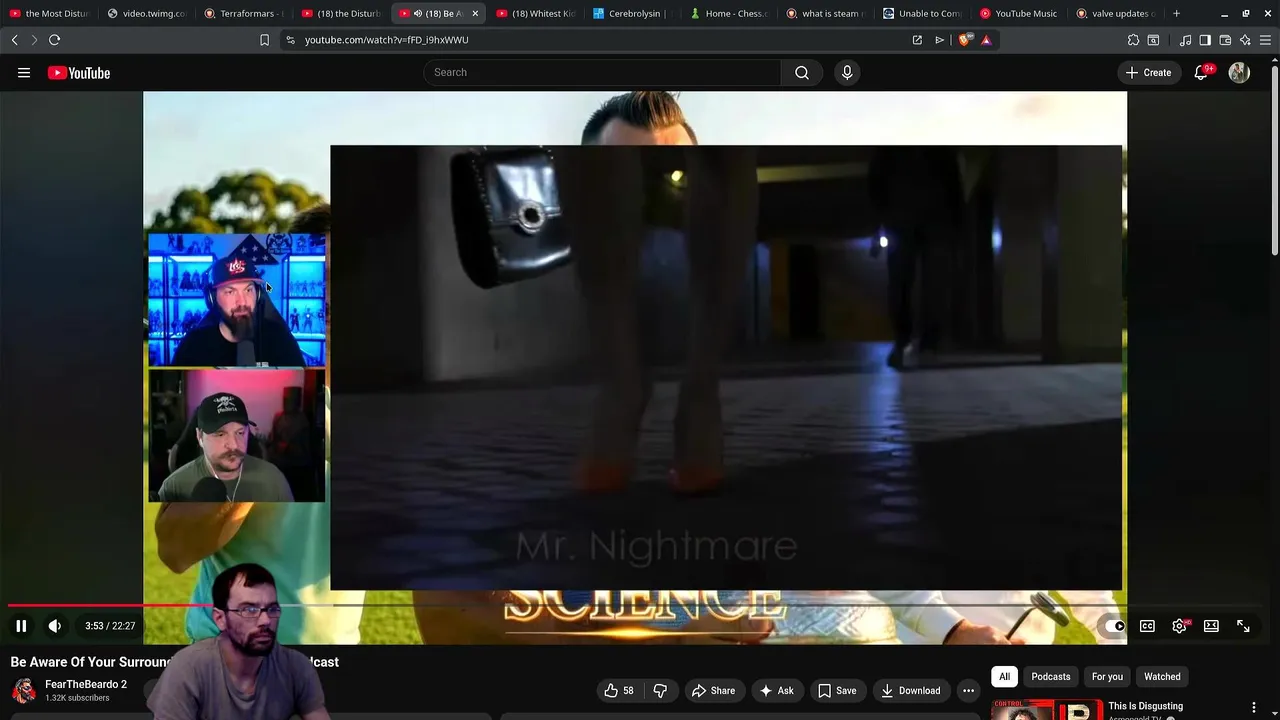Open the video player settings gear

[1180, 626]
